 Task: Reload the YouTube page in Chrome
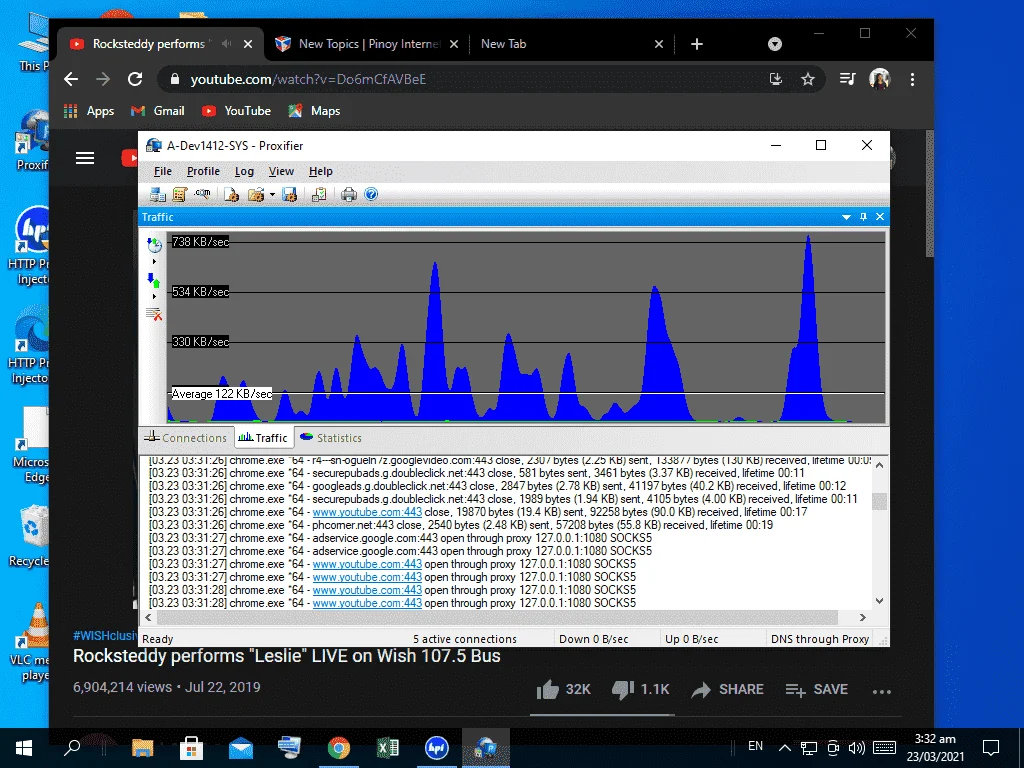tap(135, 79)
